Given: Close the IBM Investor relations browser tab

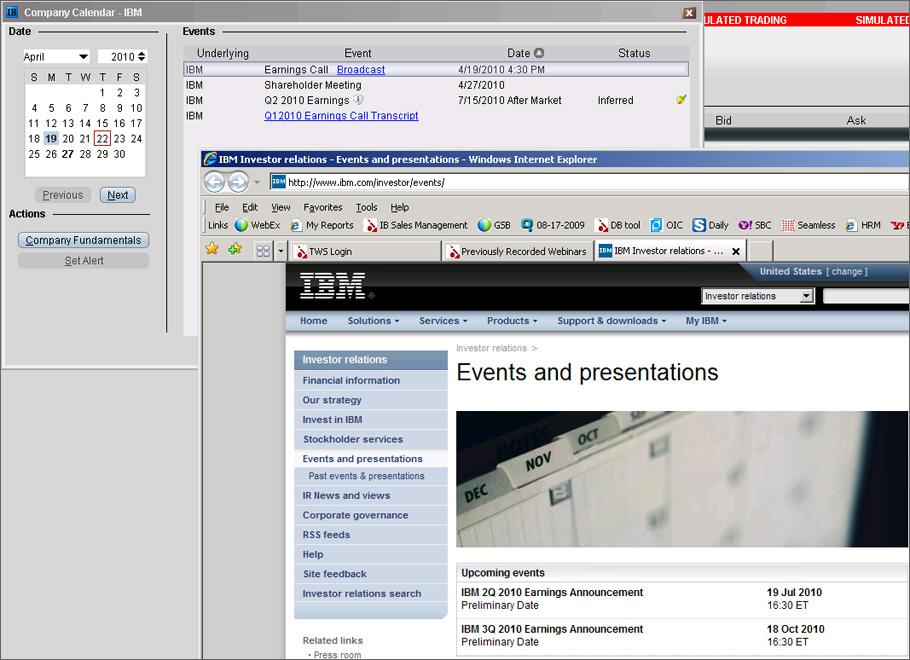Looking at the screenshot, I should point(736,251).
